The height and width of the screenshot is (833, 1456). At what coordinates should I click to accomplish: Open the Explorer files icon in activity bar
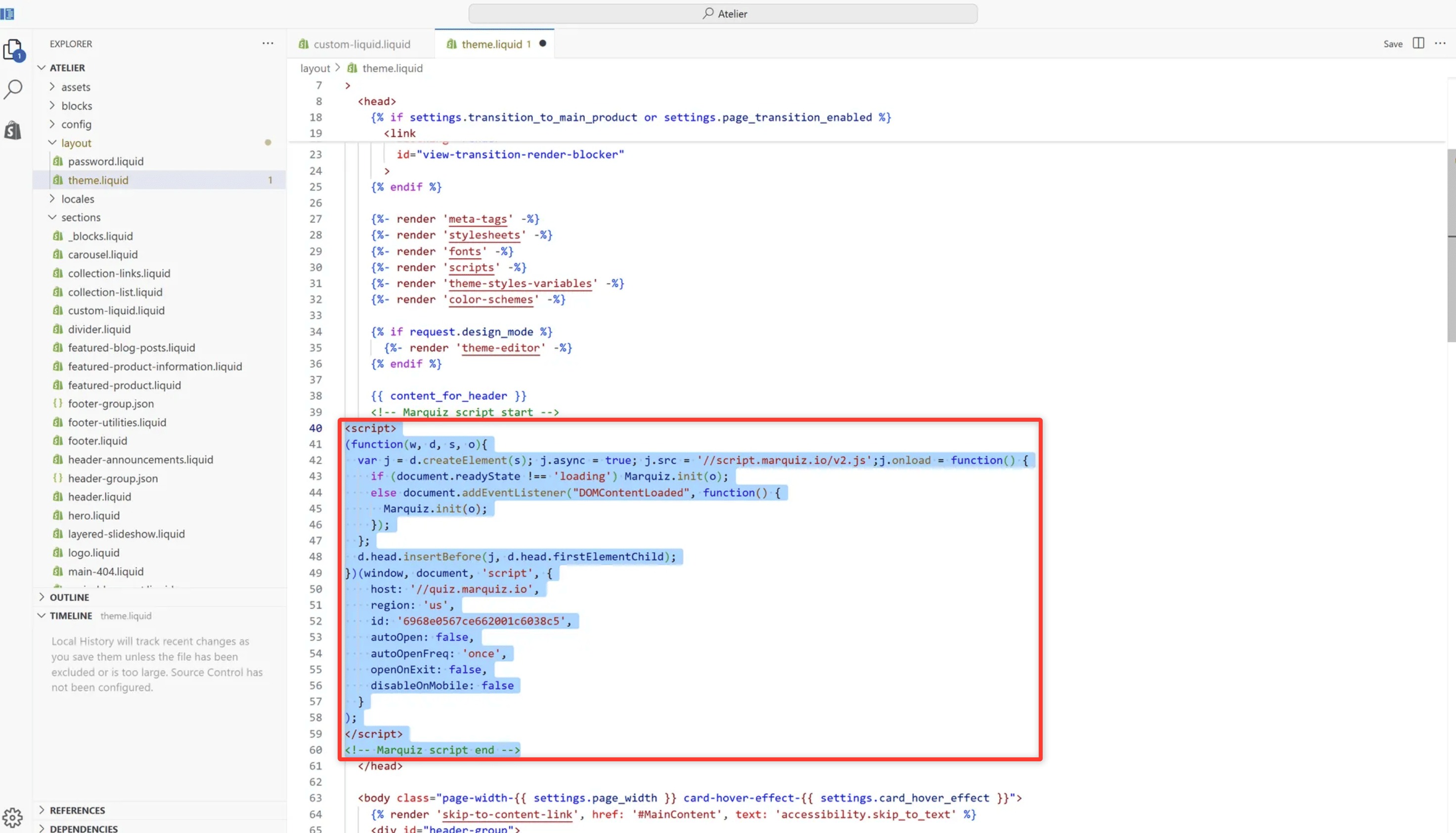[x=12, y=49]
